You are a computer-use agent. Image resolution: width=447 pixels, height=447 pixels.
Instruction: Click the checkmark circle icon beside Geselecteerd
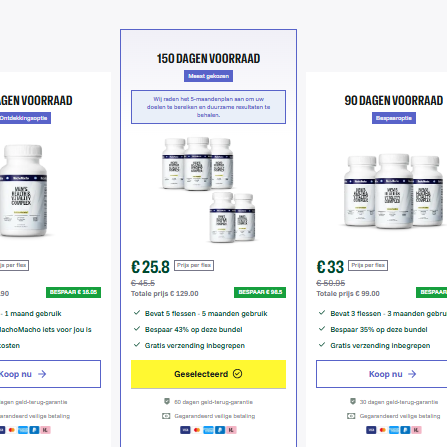pos(237,374)
